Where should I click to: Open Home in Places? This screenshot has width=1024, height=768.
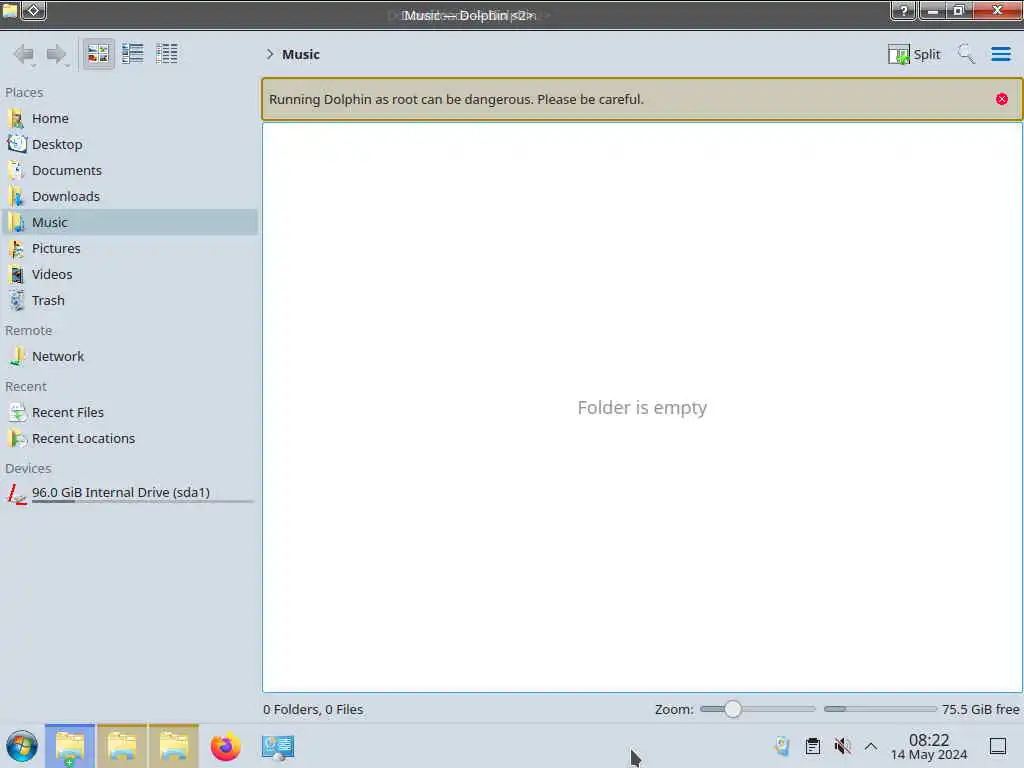point(130,118)
